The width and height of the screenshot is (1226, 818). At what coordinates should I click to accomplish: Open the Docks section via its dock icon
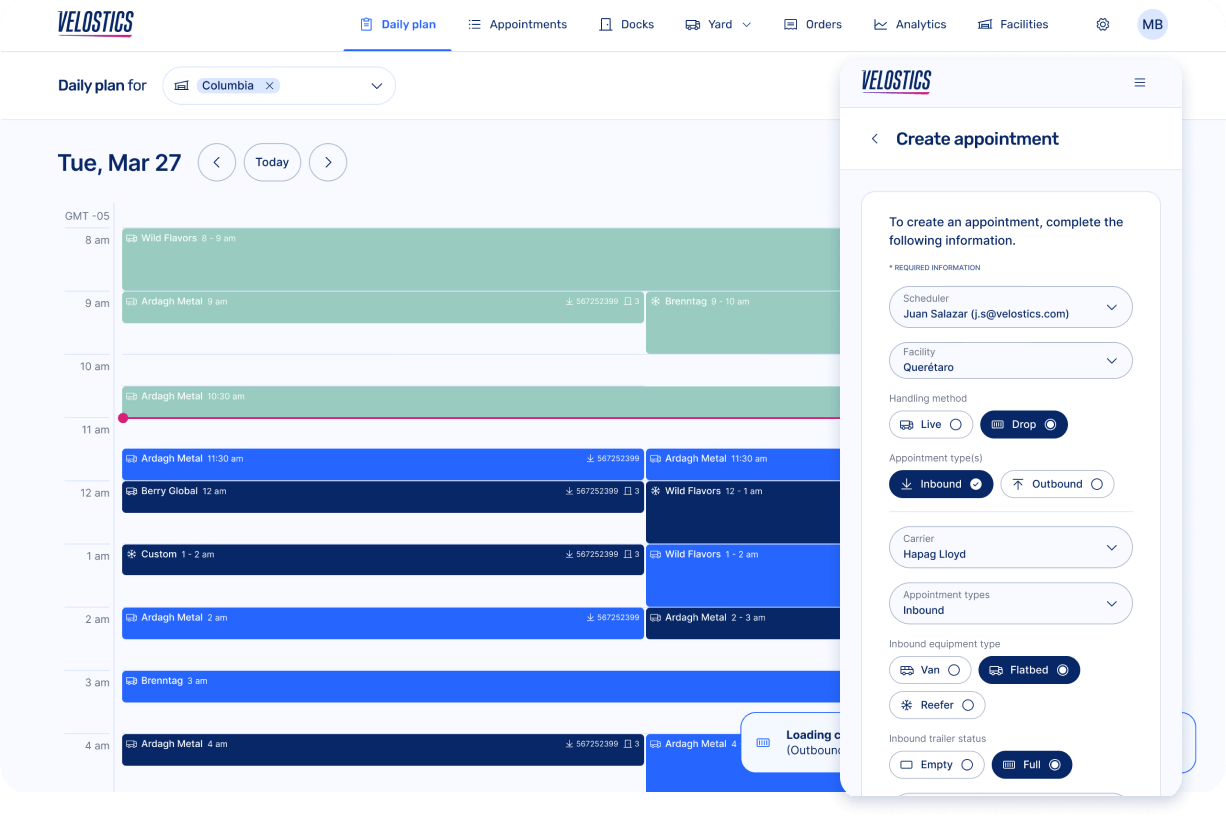[x=603, y=24]
